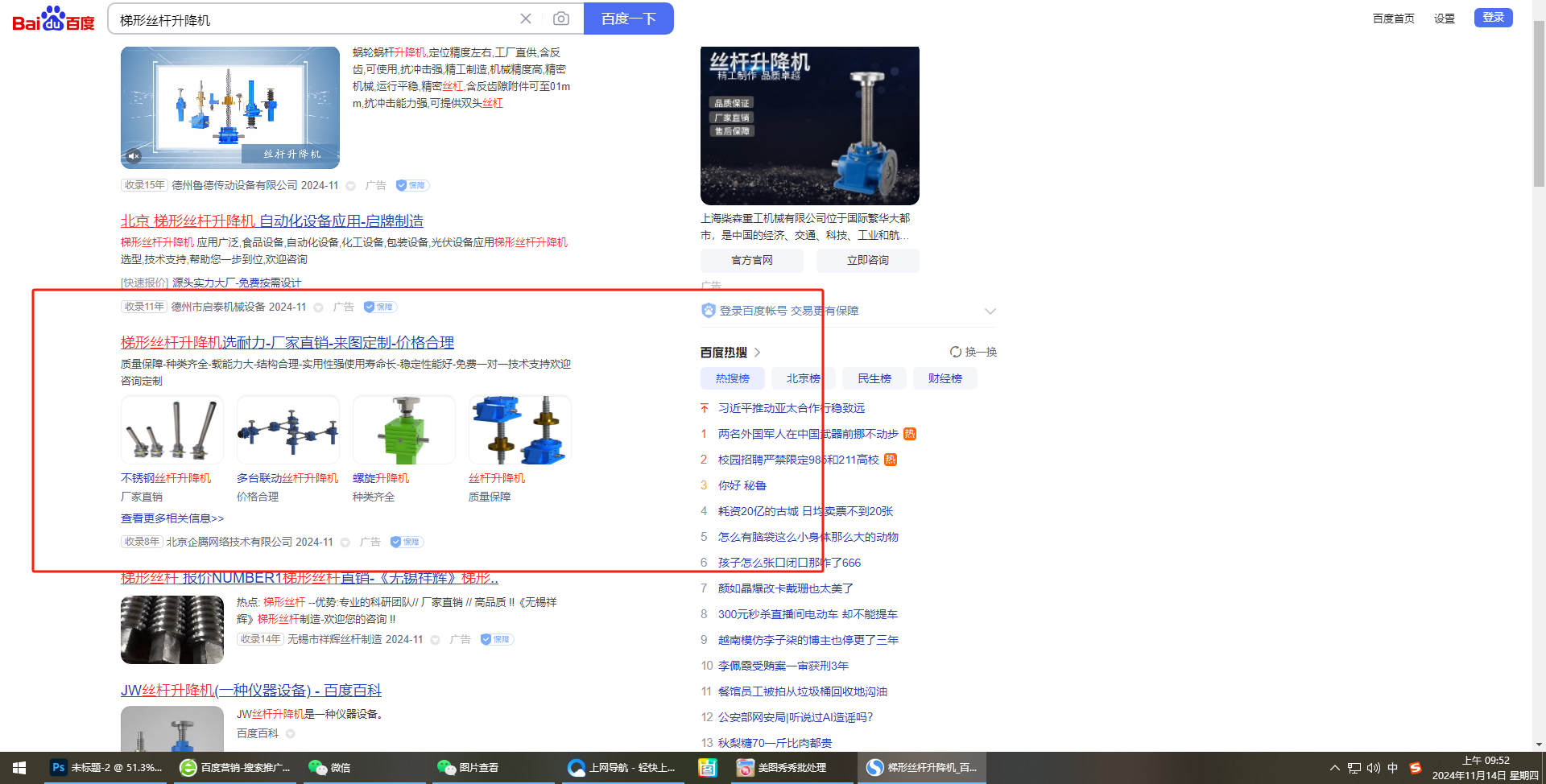Click into the search input field
This screenshot has width=1546, height=784.
(x=314, y=19)
